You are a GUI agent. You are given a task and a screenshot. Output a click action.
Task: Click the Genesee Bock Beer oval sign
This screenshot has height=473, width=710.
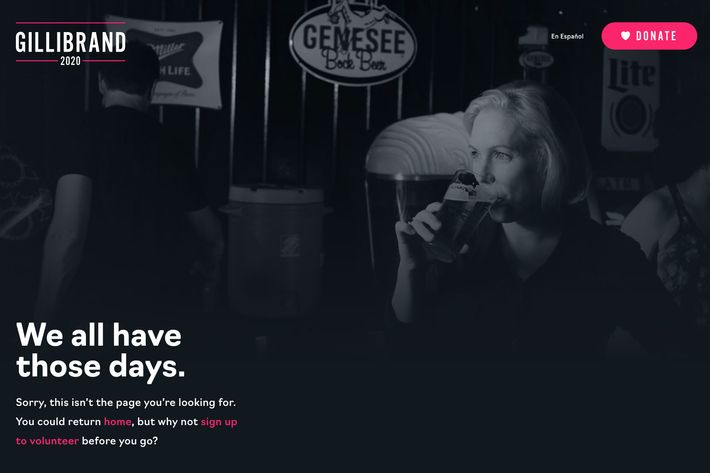pyautogui.click(x=353, y=43)
